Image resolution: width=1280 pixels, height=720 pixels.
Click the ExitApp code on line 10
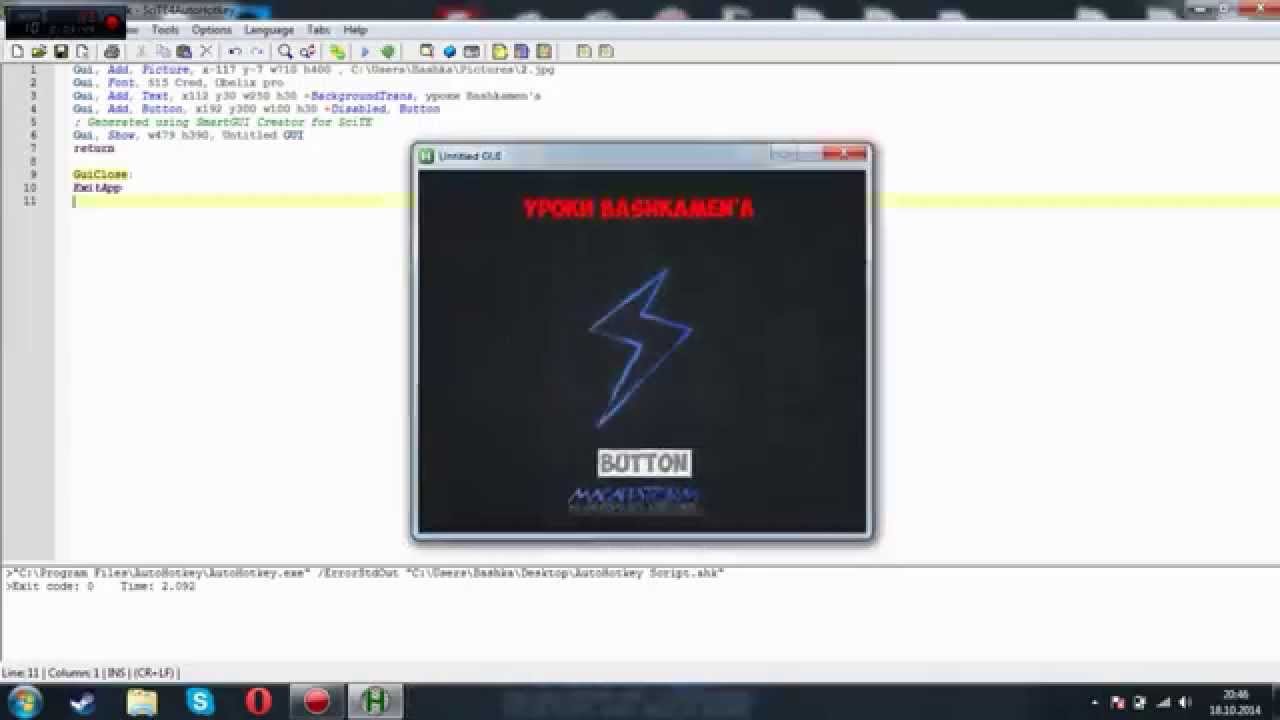(97, 188)
